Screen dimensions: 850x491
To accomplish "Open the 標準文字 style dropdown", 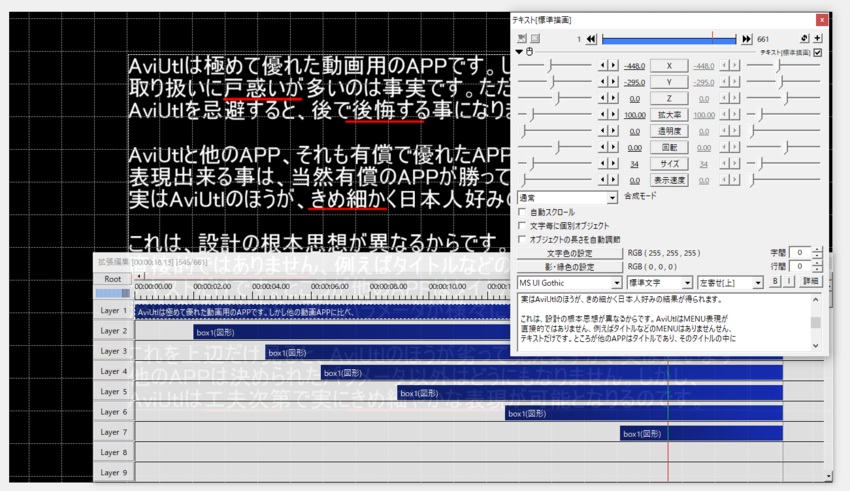I will click(x=660, y=283).
